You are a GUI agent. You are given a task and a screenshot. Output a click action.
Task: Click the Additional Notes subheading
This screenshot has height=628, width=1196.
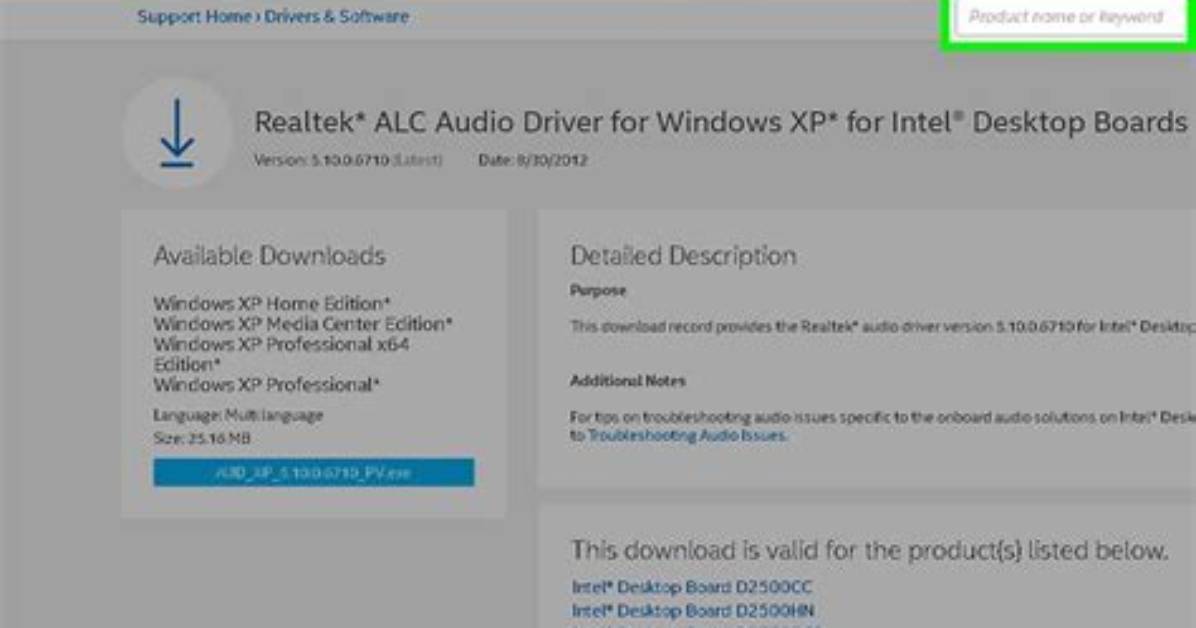pos(628,381)
